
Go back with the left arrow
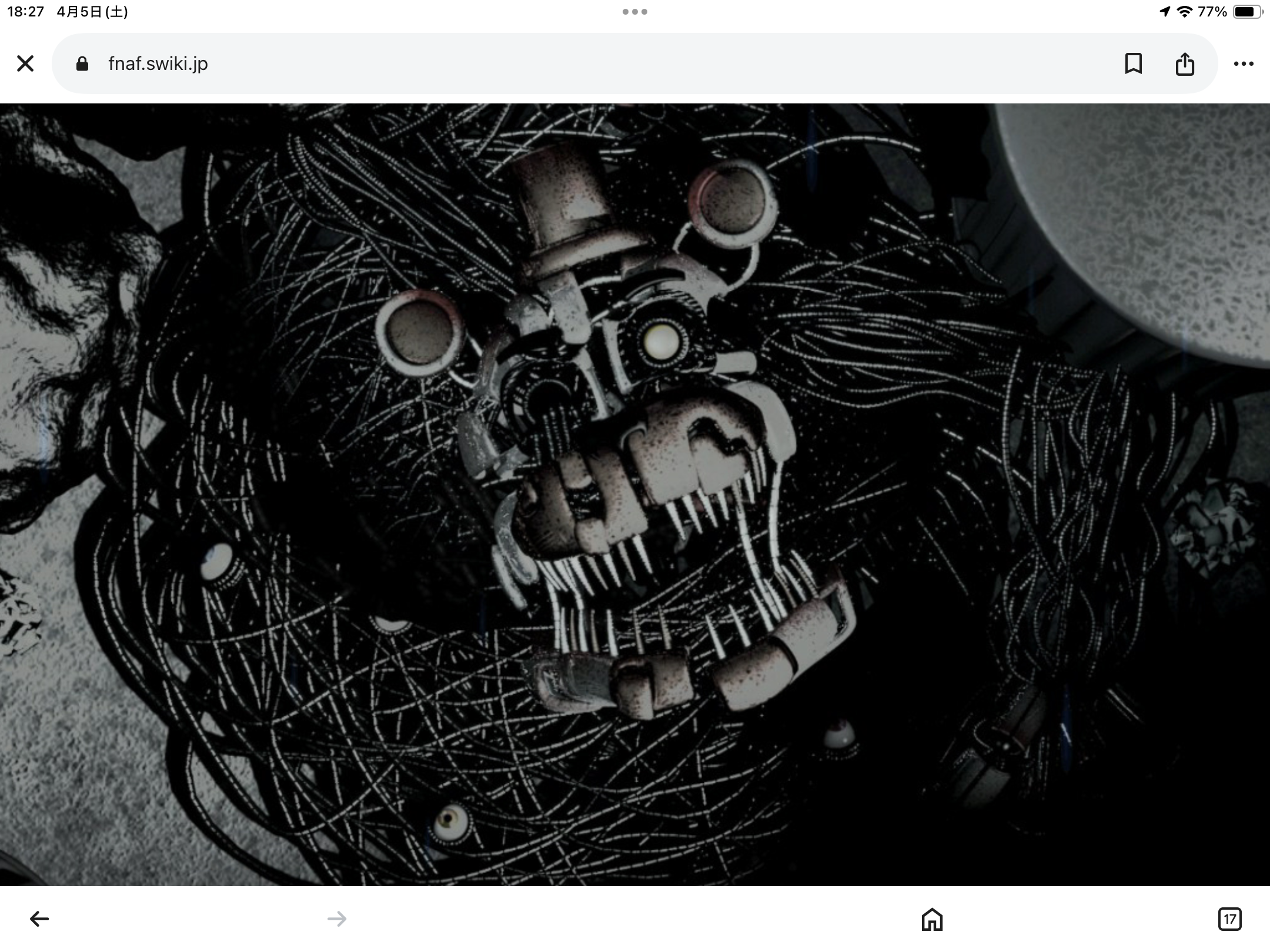click(39, 919)
